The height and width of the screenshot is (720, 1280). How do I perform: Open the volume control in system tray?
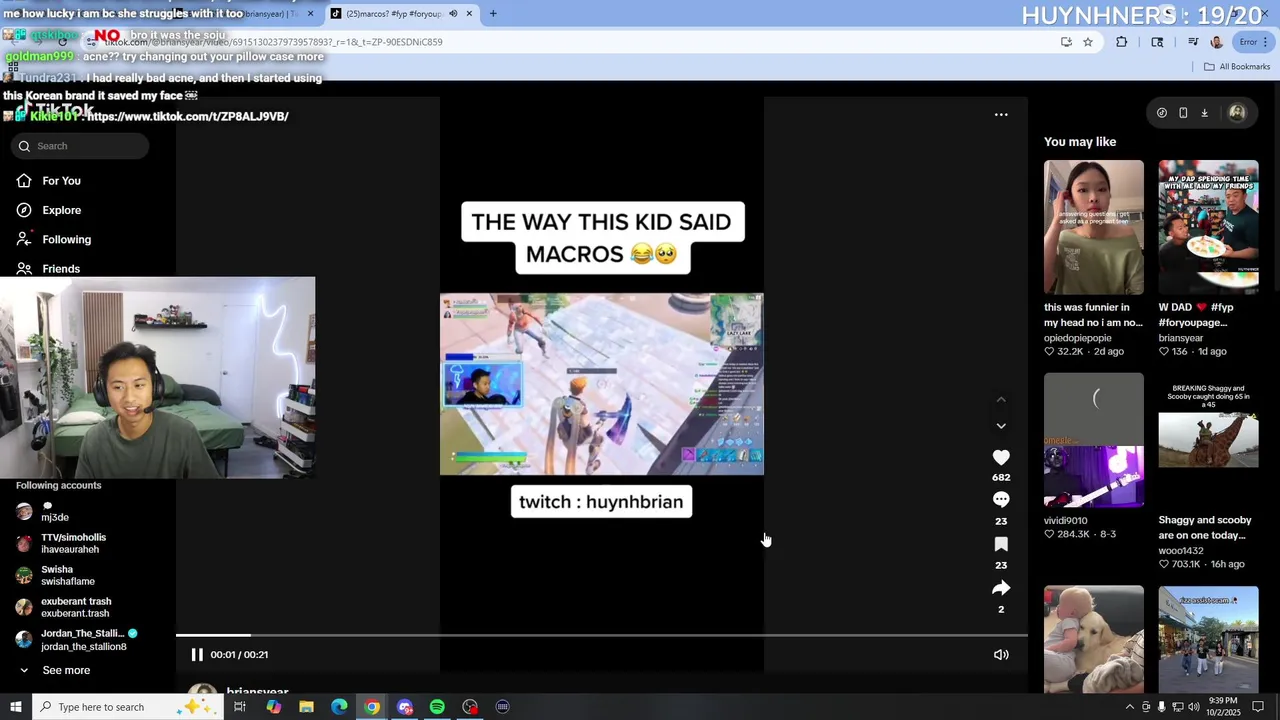click(x=1193, y=707)
